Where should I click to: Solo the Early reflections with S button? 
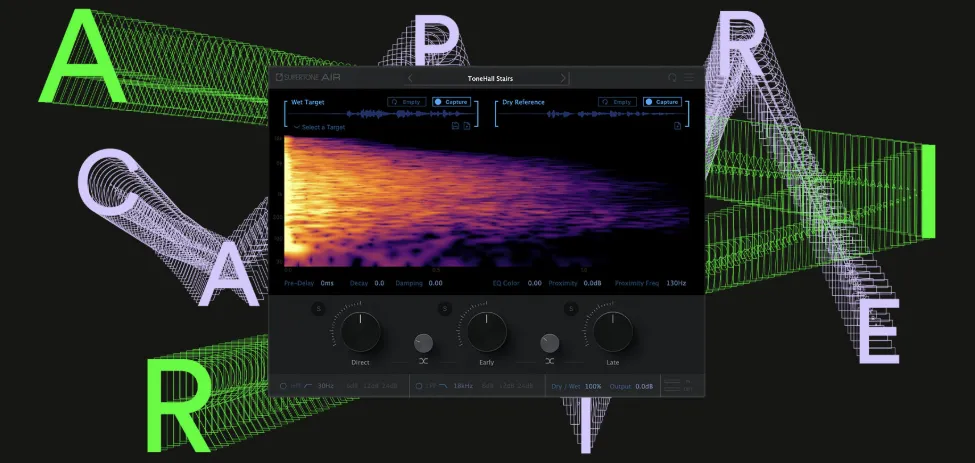pyautogui.click(x=445, y=309)
